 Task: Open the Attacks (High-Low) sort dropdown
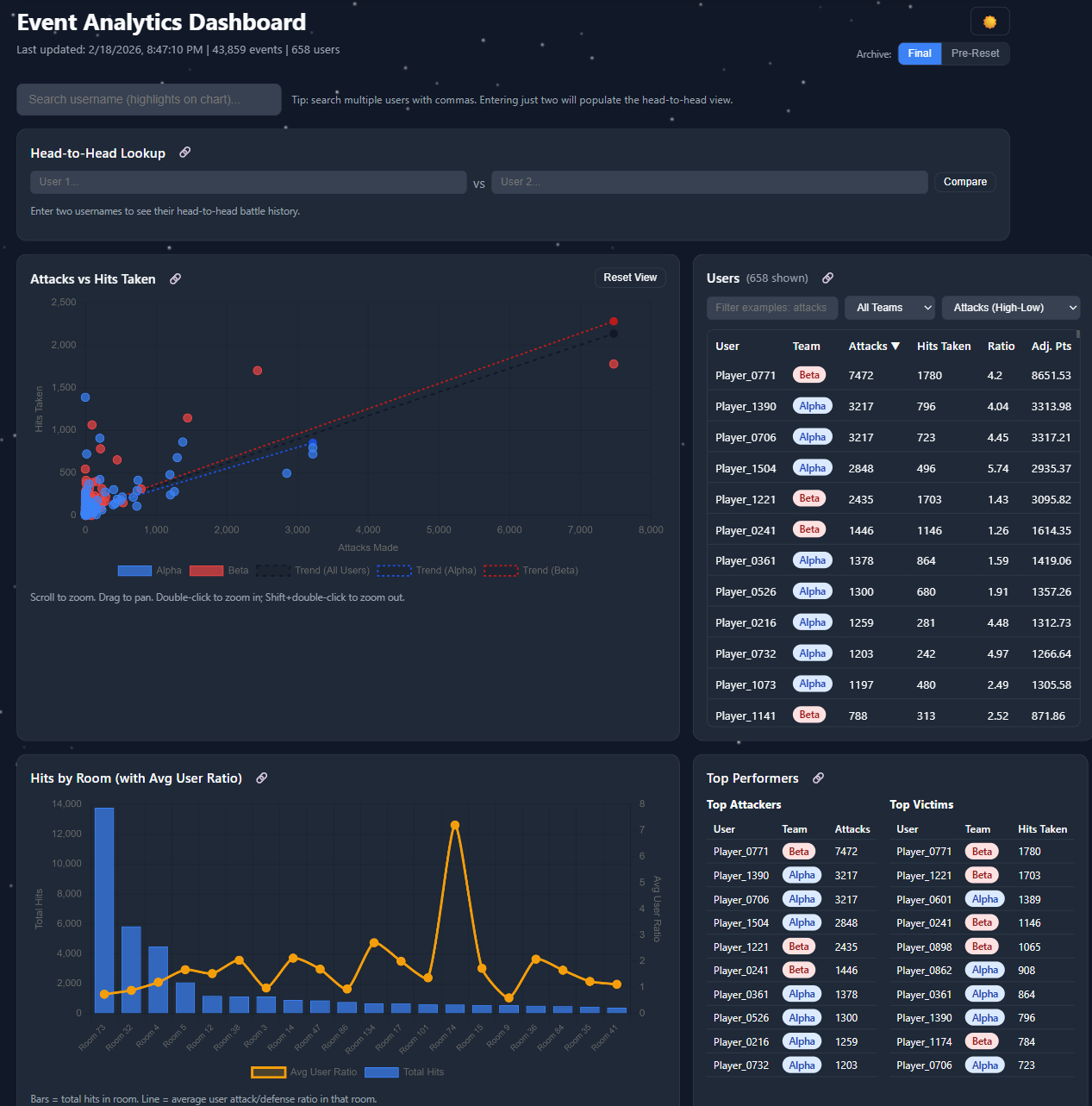[x=1010, y=308]
